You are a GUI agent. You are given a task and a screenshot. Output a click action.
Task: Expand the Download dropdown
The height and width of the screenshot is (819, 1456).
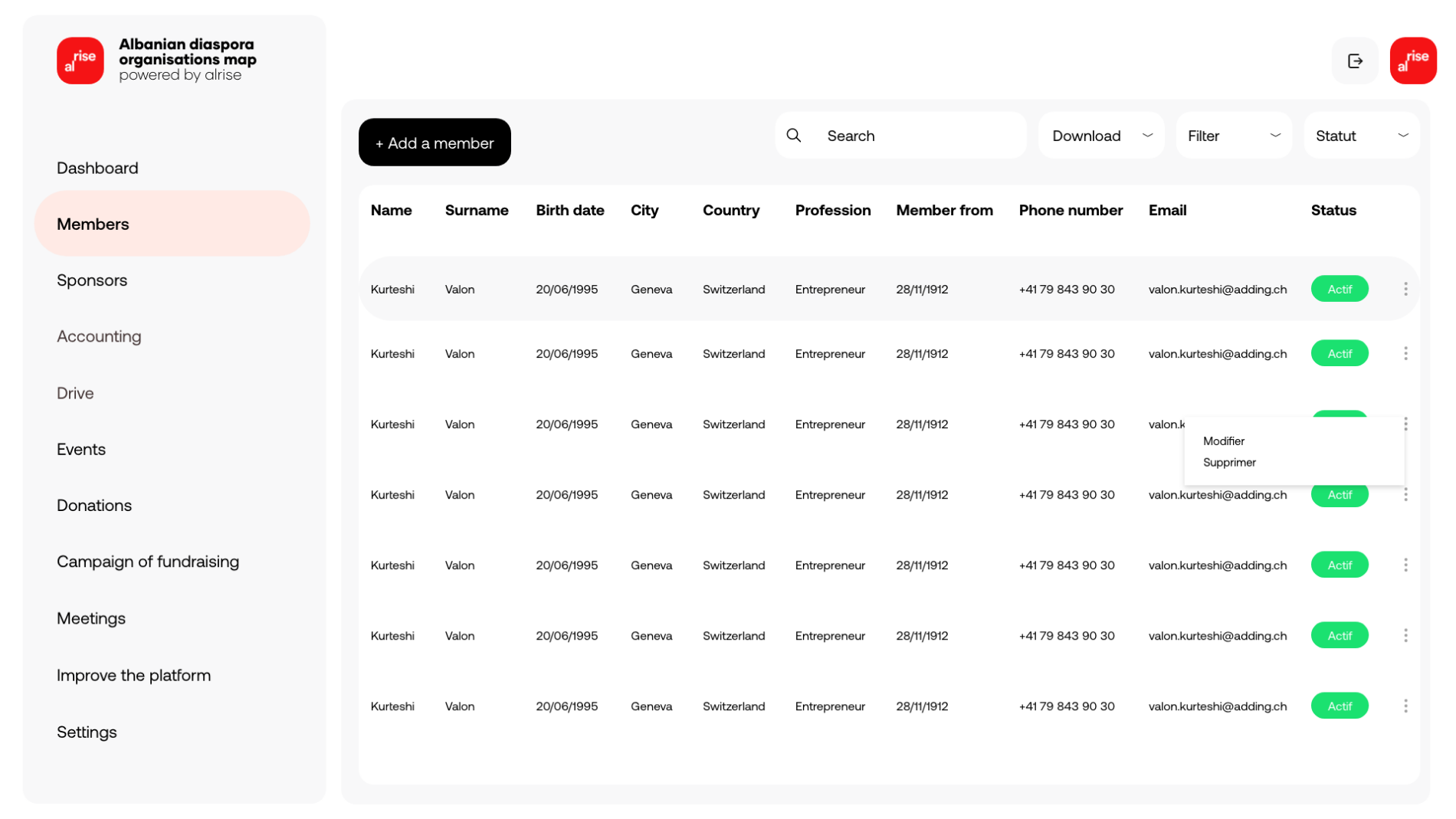(x=1100, y=136)
